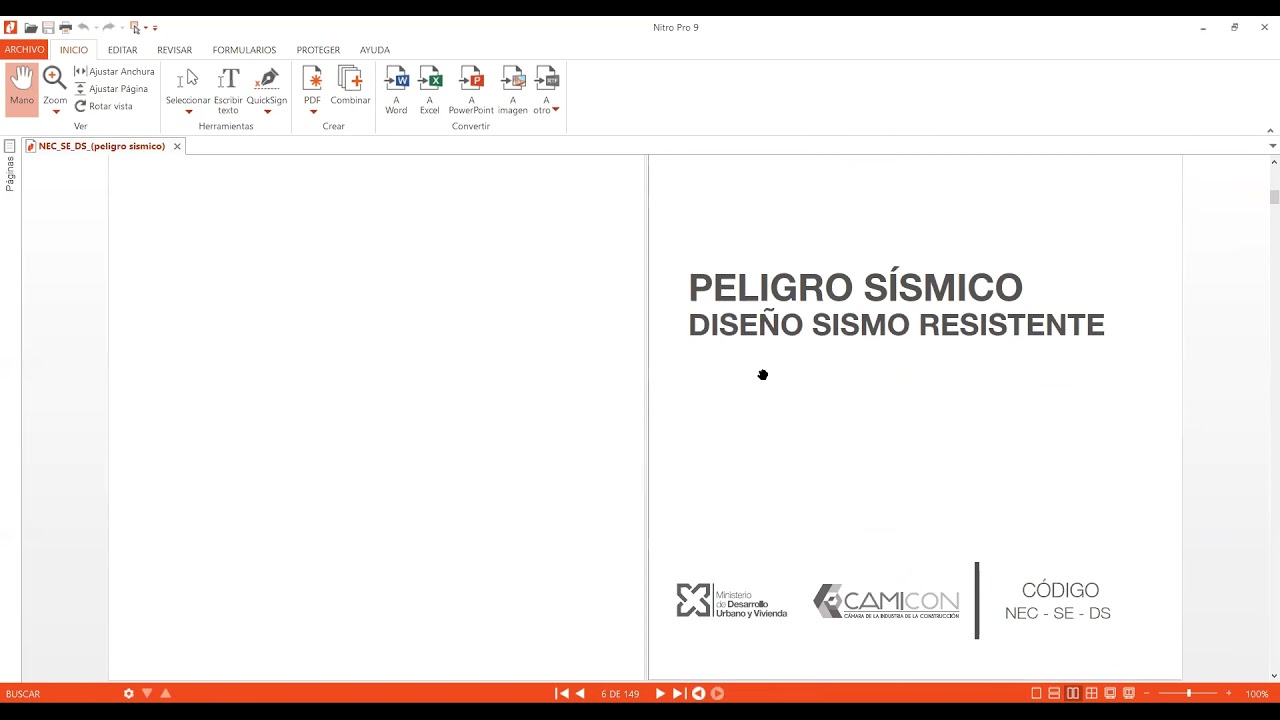Go to last page
The image size is (1280, 720).
[x=678, y=693]
